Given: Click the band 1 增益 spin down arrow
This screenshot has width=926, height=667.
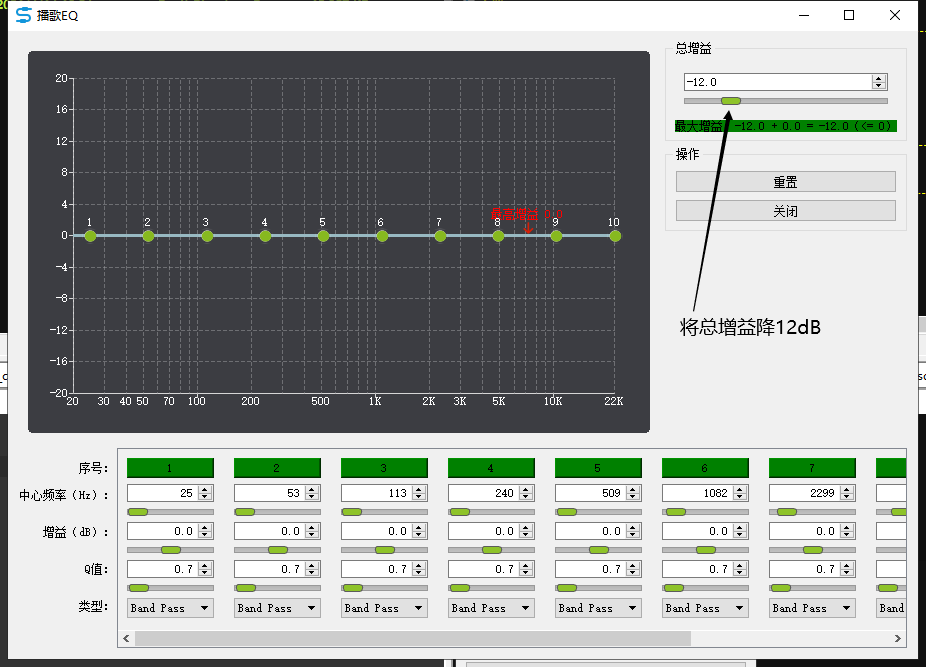Looking at the screenshot, I should tap(205, 535).
